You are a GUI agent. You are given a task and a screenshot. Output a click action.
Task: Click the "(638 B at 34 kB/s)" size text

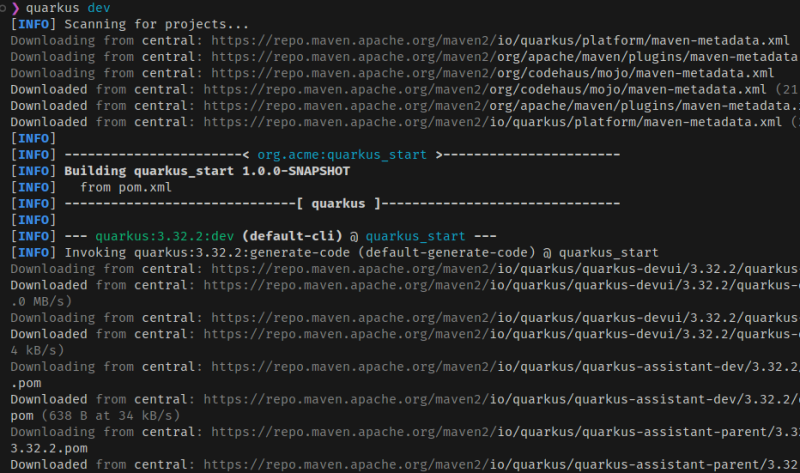click(x=111, y=416)
